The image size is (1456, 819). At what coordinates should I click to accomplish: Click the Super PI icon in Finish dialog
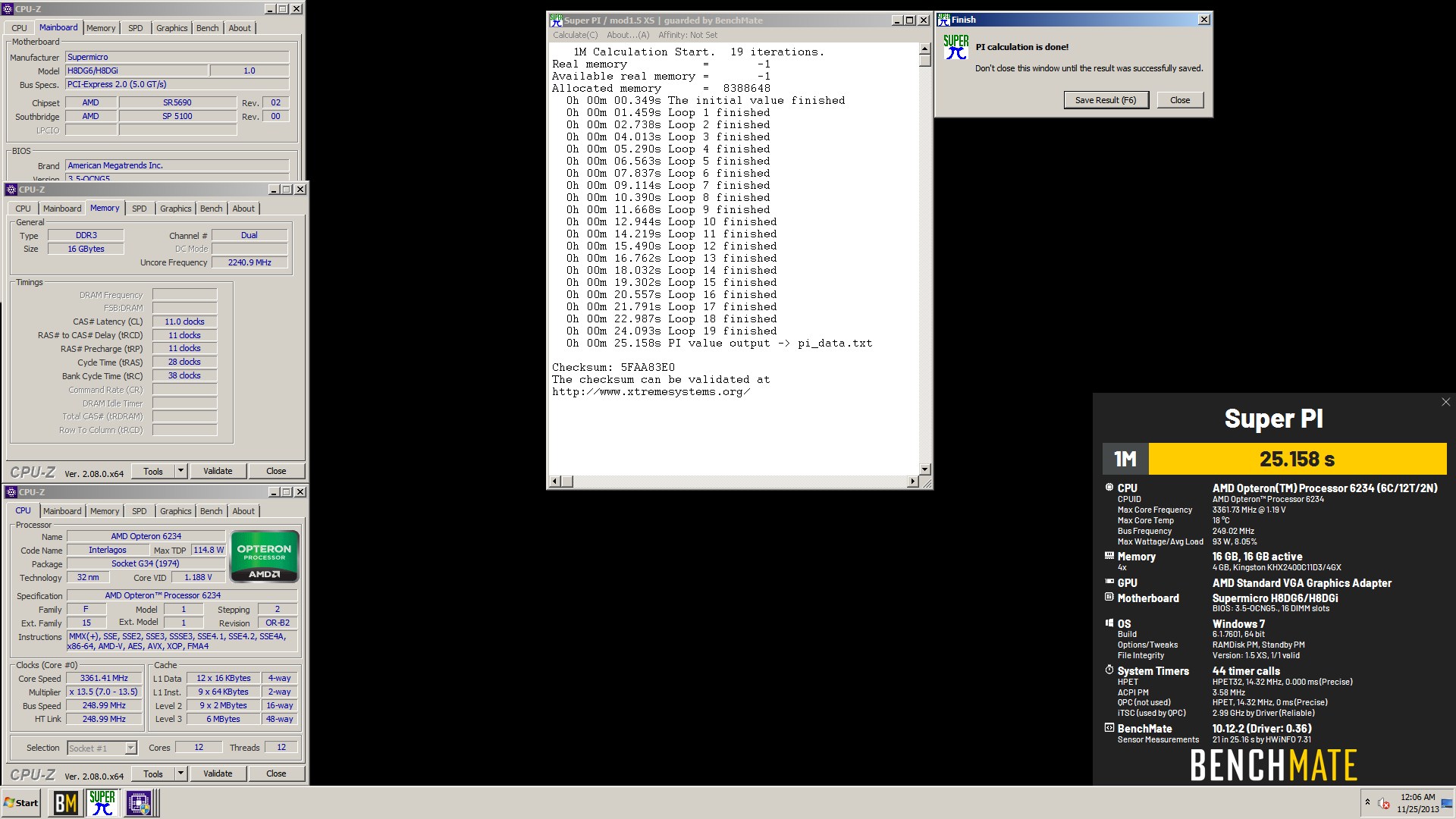click(955, 47)
